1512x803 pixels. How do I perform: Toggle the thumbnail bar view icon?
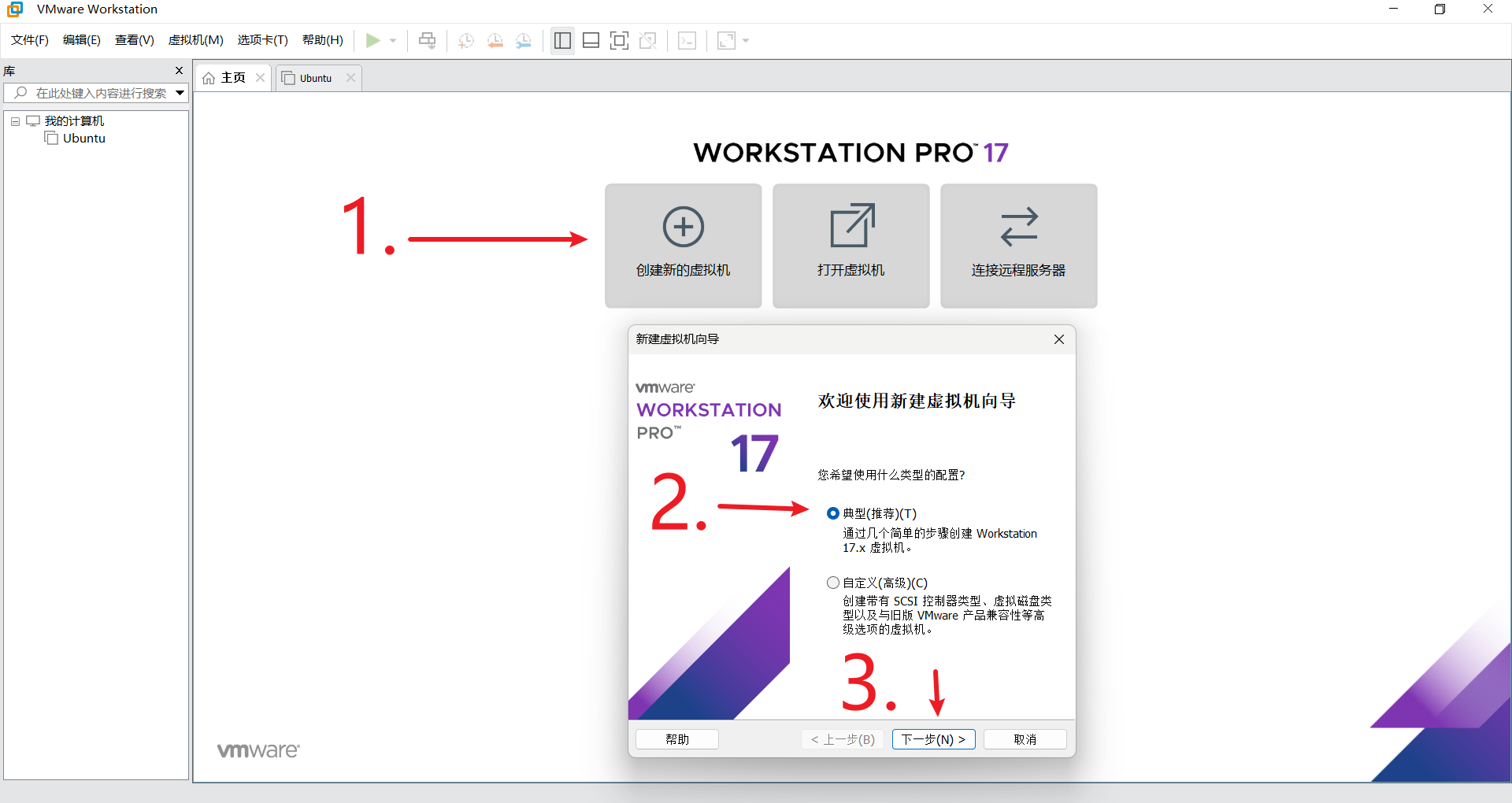coord(591,41)
